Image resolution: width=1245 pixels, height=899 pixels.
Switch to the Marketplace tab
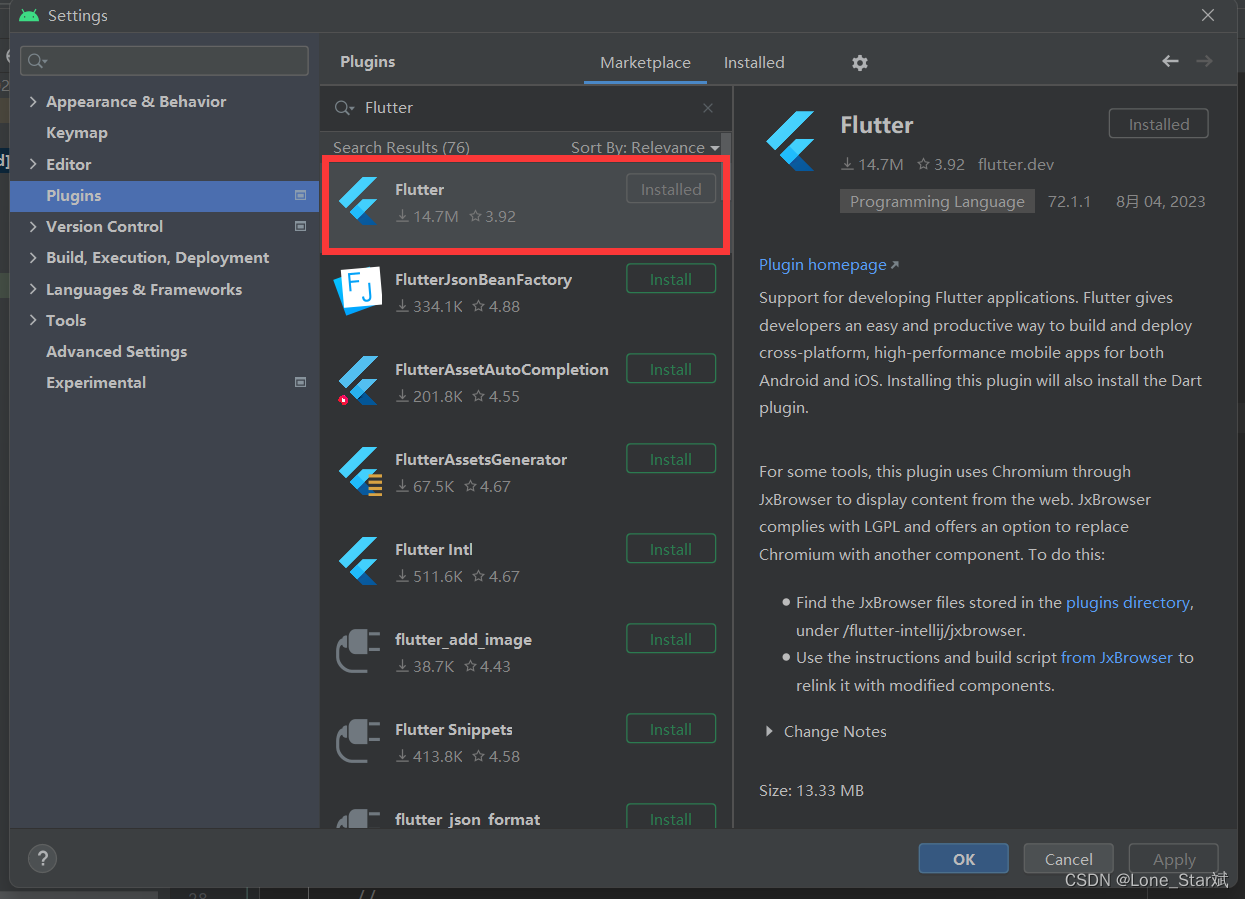(x=645, y=62)
